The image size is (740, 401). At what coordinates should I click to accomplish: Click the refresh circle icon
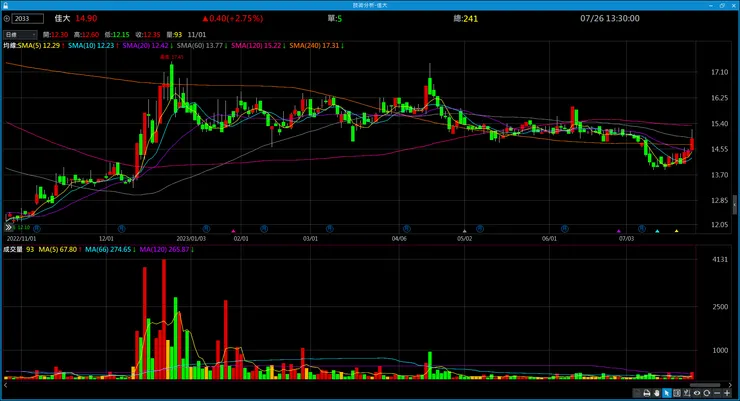[706, 393]
